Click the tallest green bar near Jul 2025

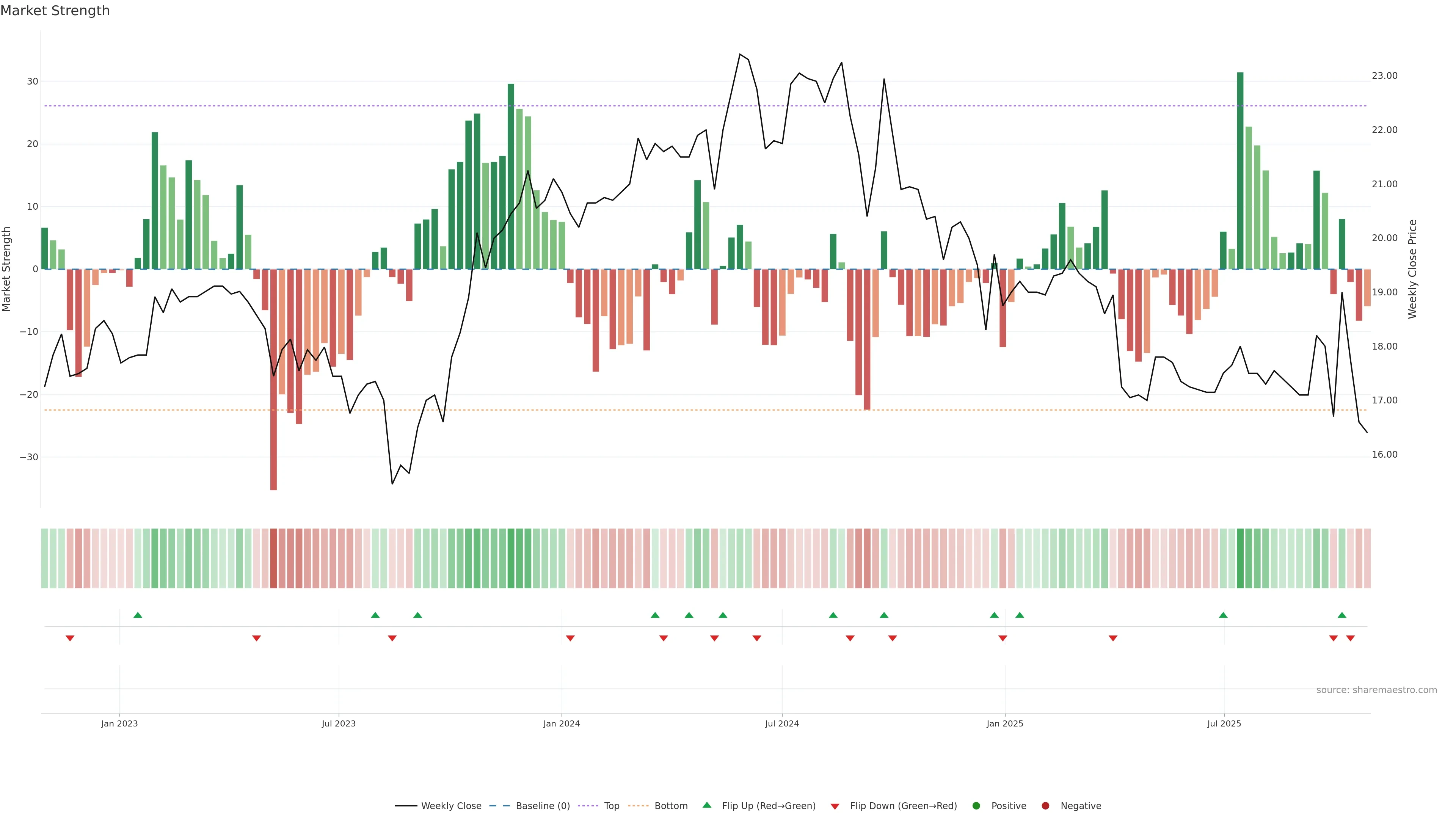coord(1240,169)
